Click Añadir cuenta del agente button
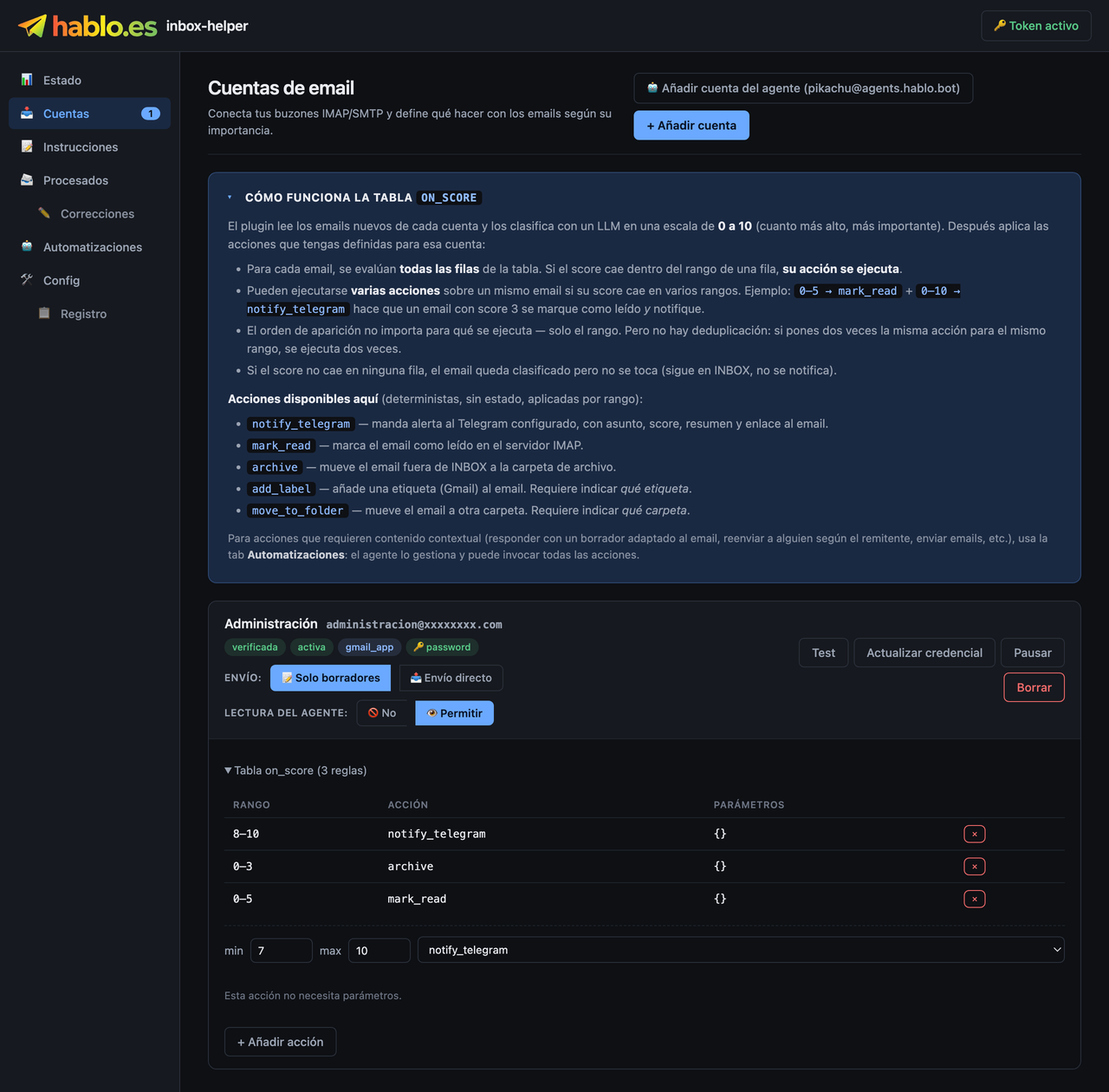This screenshot has height=1092, width=1109. coord(803,88)
